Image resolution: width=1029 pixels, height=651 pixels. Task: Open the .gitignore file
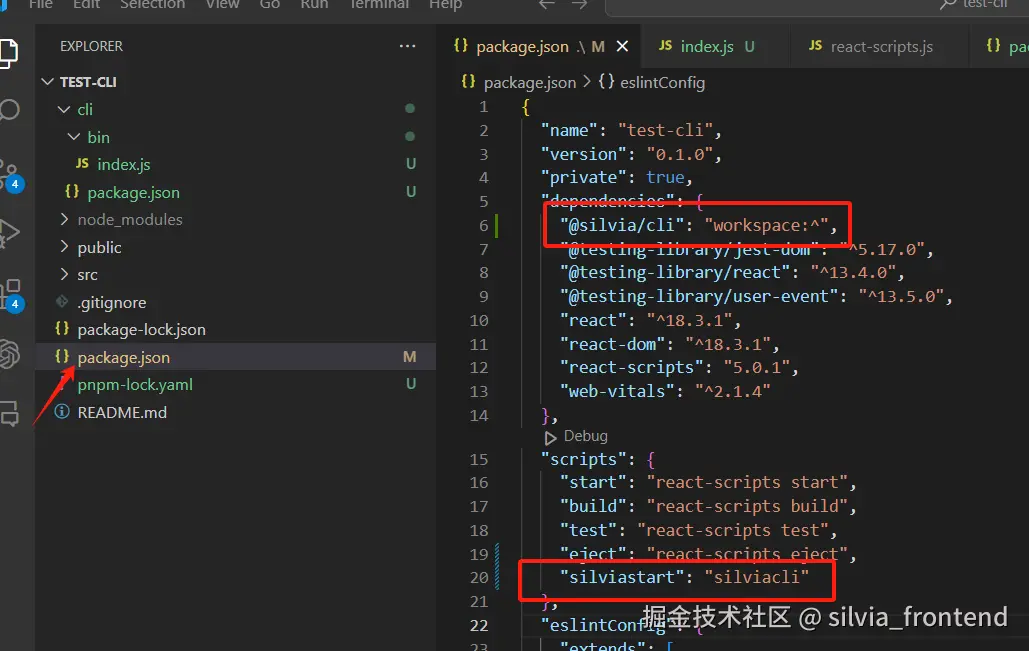click(112, 303)
